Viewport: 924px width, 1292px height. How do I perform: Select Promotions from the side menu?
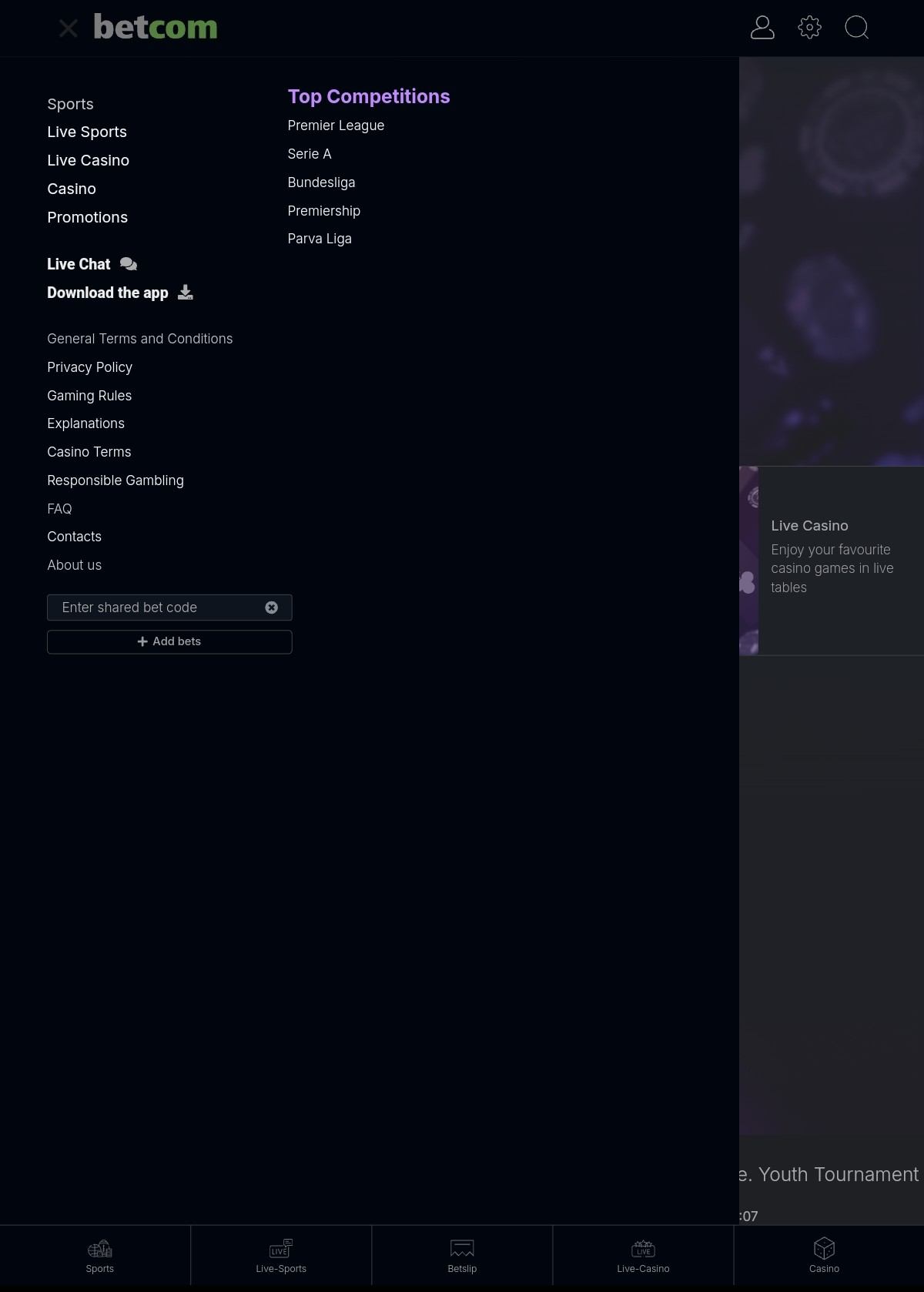point(87,217)
